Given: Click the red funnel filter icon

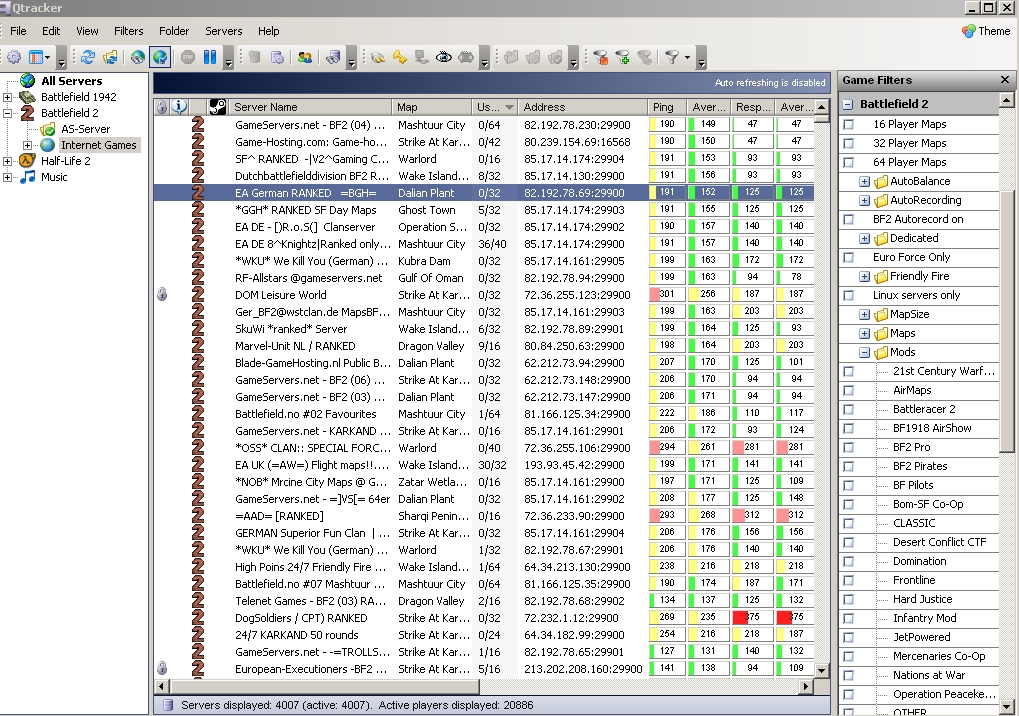Looking at the screenshot, I should 600,57.
